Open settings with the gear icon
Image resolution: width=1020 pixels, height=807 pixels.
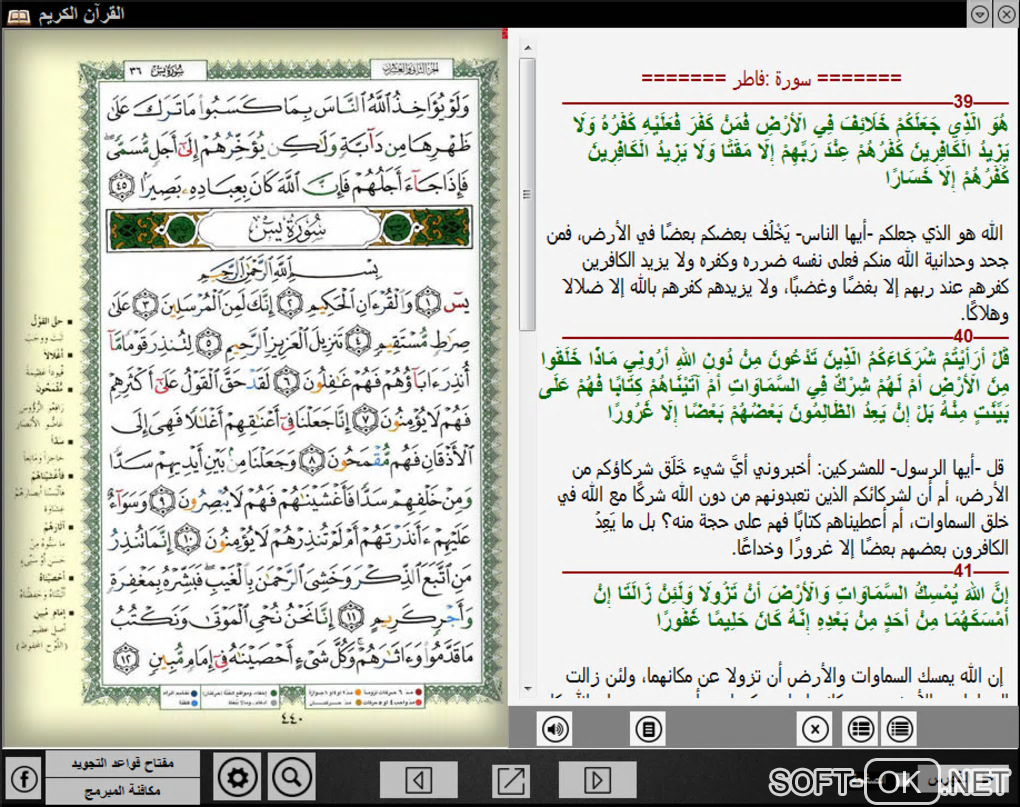tap(238, 777)
